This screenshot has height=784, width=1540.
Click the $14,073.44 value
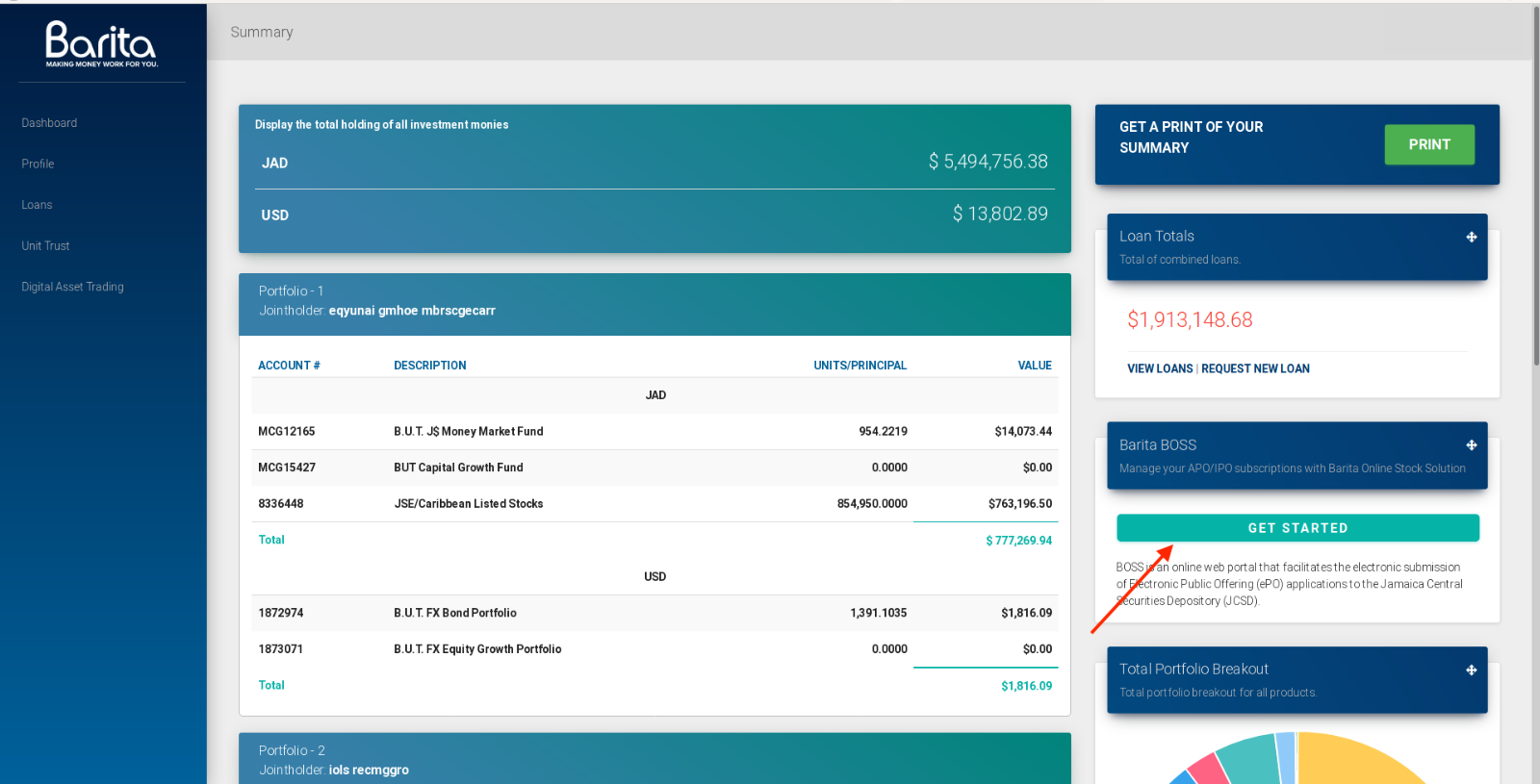coord(1023,432)
